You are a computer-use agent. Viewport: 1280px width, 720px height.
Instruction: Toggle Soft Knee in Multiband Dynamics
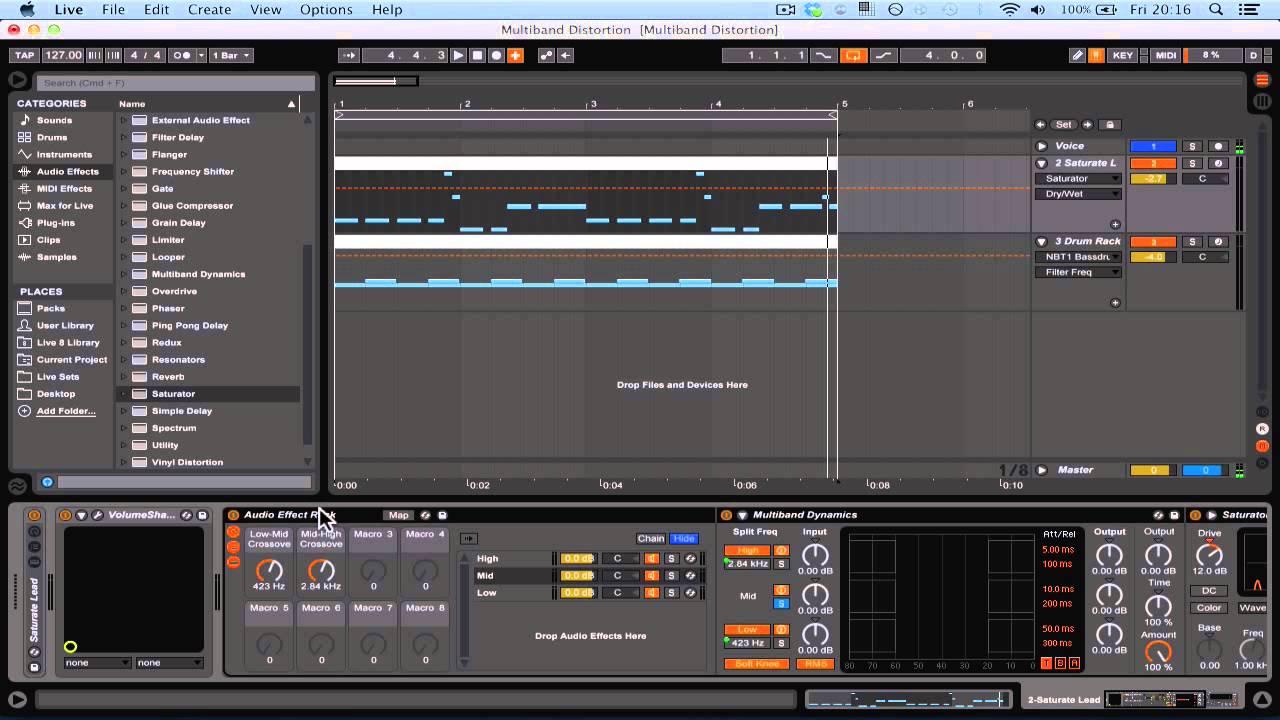point(757,664)
